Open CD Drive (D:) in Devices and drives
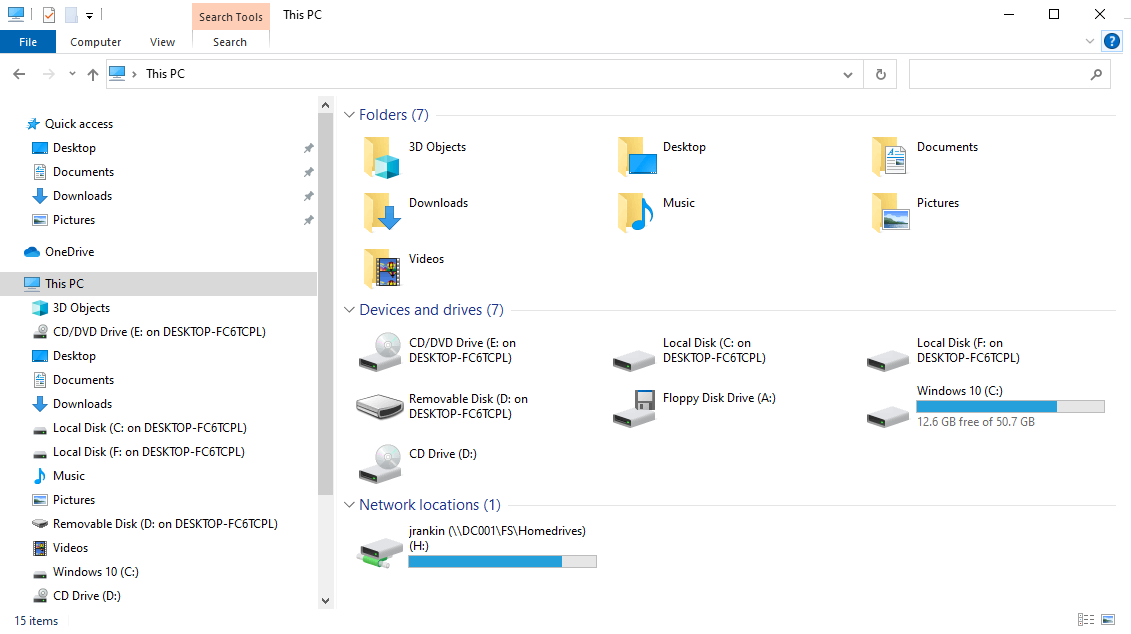The image size is (1131, 634). (x=381, y=462)
